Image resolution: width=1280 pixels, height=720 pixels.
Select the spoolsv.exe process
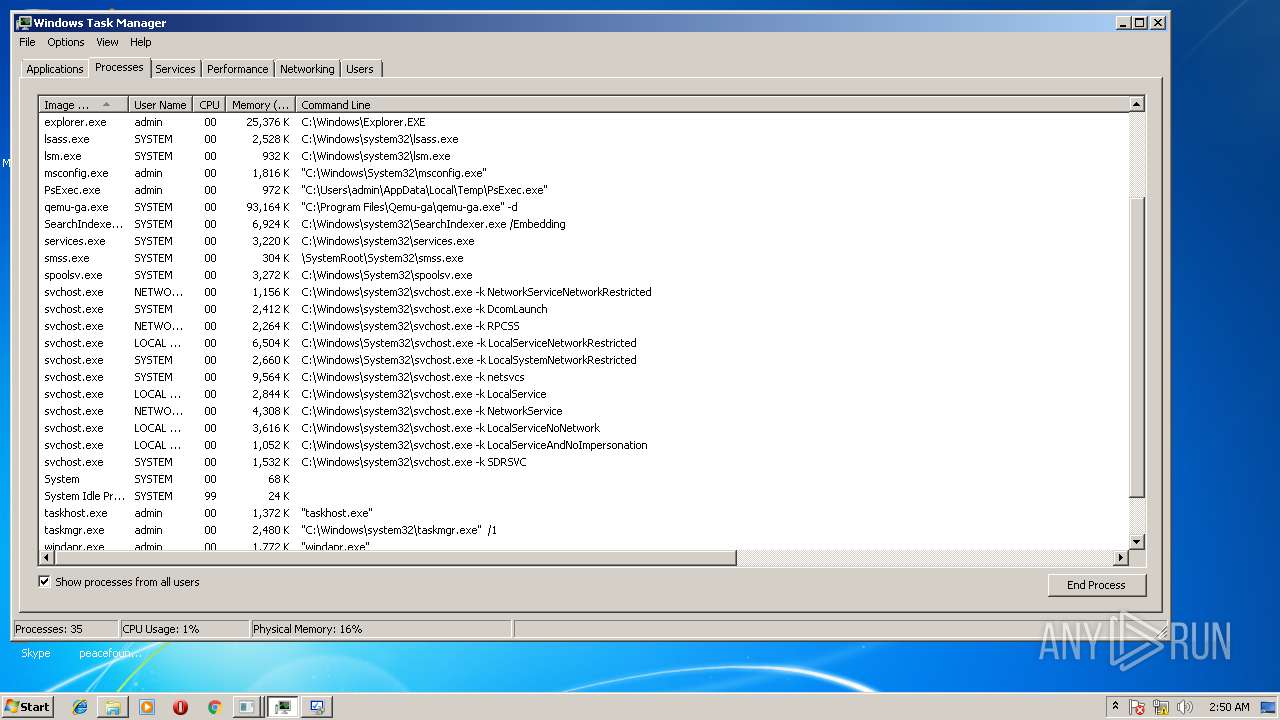tap(583, 275)
